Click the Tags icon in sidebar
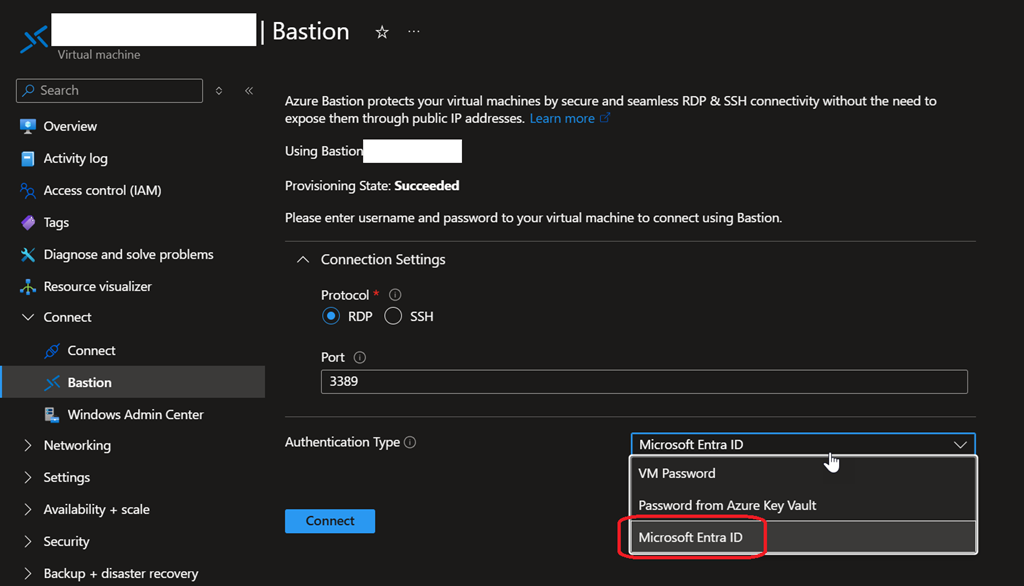The height and width of the screenshot is (586, 1024). (27, 223)
